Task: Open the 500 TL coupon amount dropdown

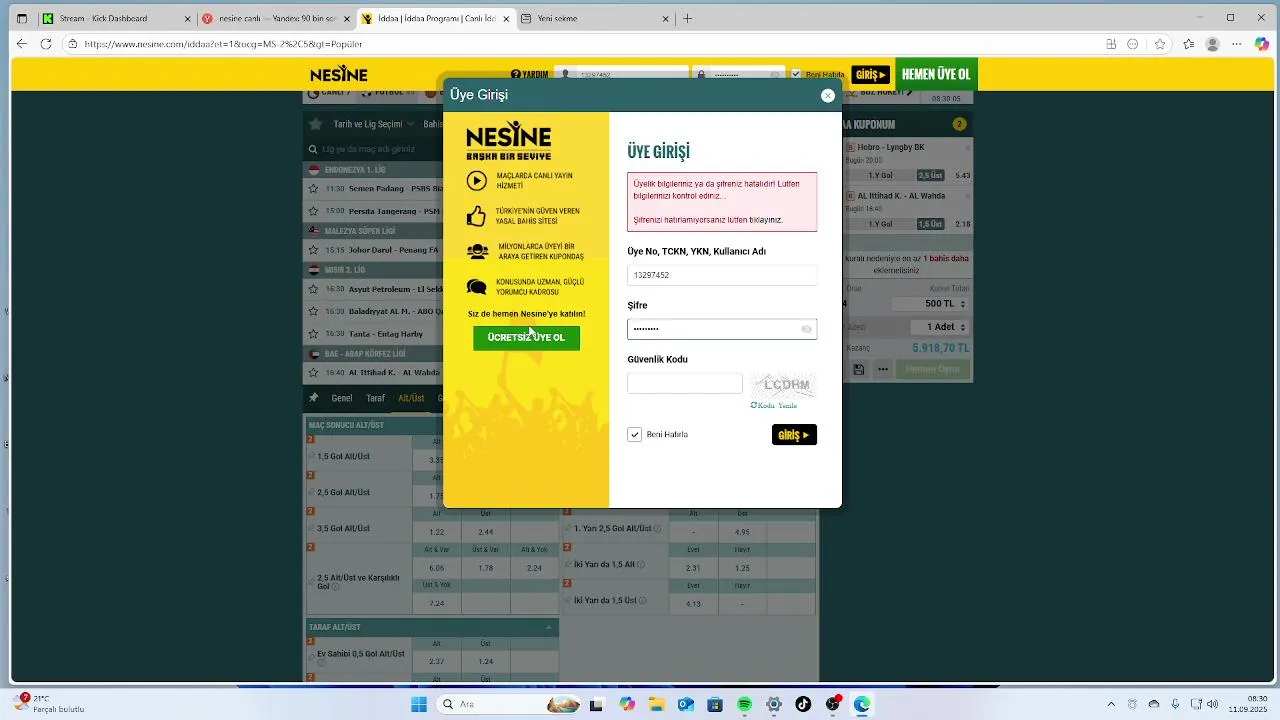Action: (929, 304)
